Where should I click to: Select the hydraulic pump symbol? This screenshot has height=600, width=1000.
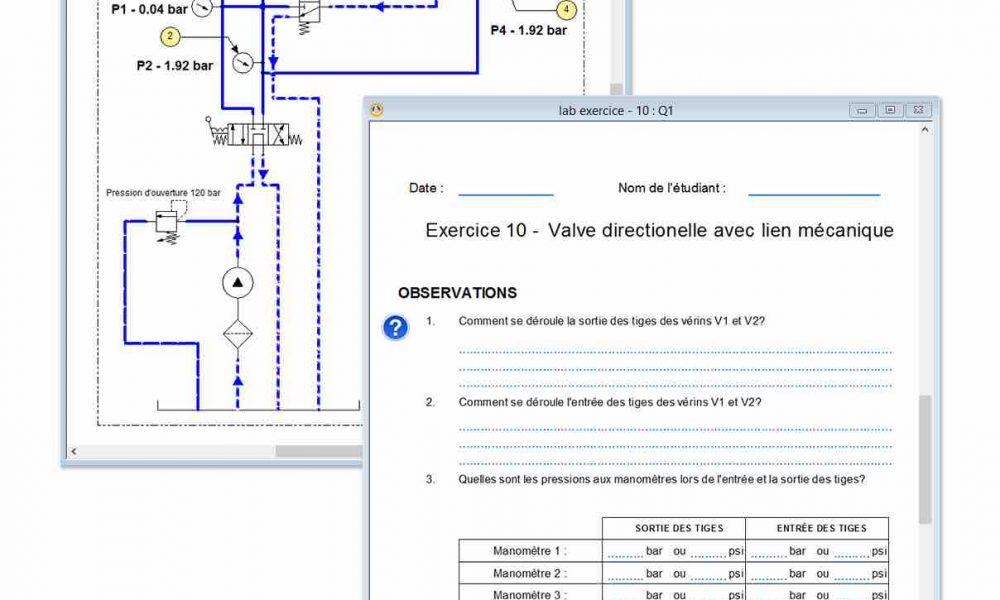[238, 283]
